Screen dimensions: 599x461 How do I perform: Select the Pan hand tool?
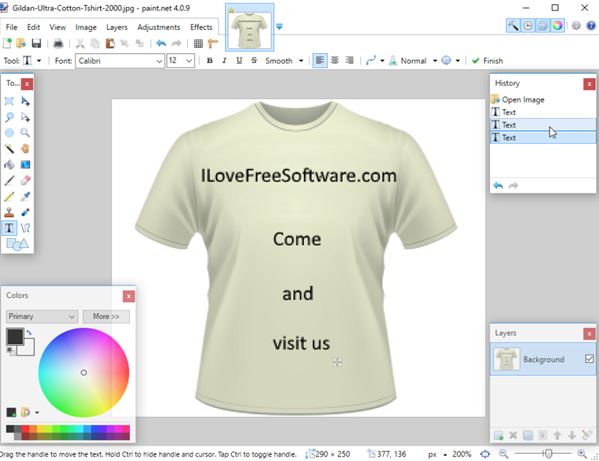click(x=25, y=149)
